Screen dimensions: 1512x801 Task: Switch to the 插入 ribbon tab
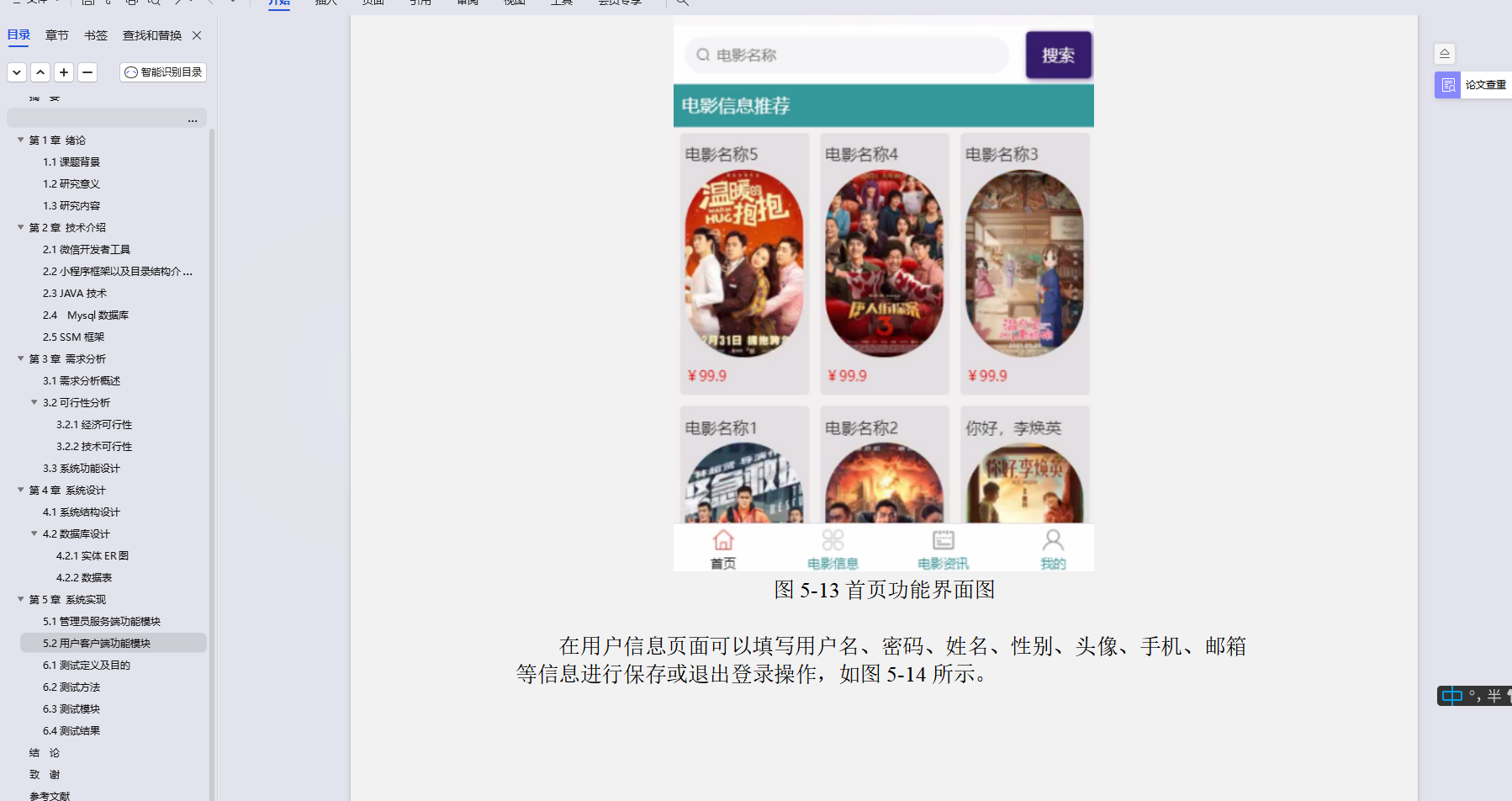click(x=325, y=3)
